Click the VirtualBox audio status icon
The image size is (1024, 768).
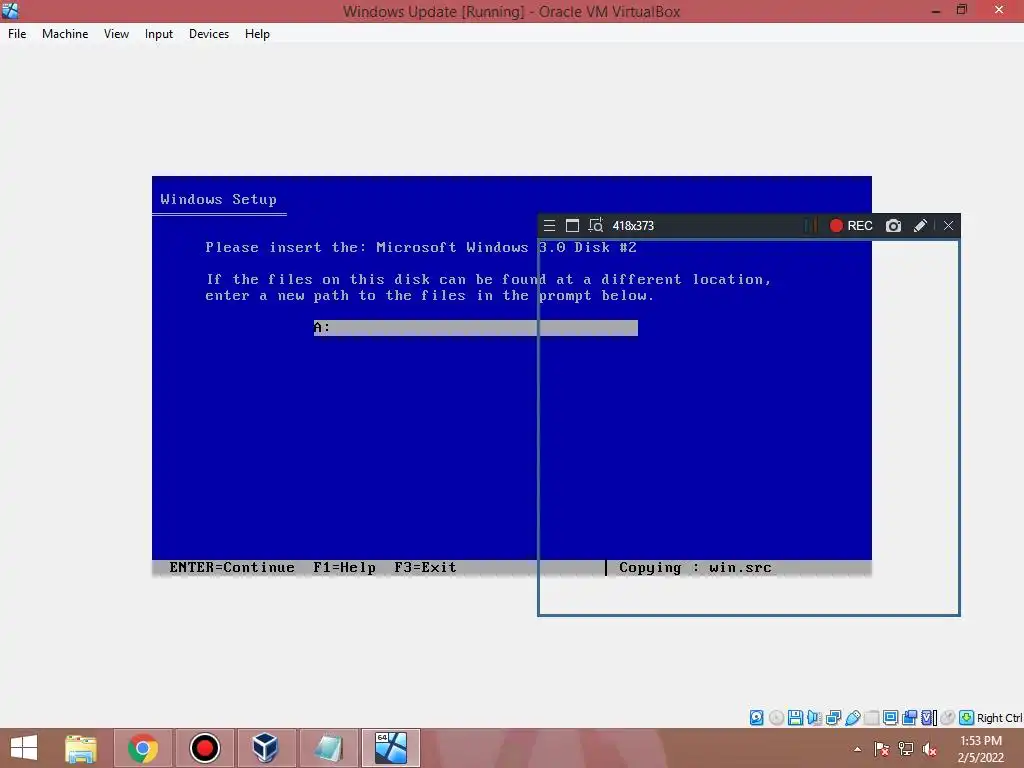point(814,718)
